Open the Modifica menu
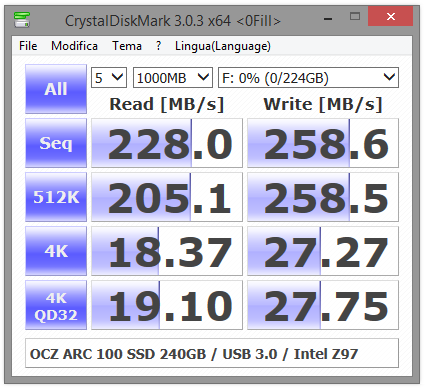Image resolution: width=426 pixels, height=389 pixels. click(74, 46)
